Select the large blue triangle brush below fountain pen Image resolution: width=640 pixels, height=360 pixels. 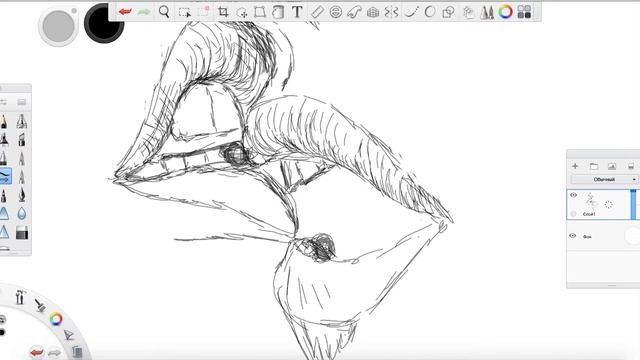[x=4, y=213]
